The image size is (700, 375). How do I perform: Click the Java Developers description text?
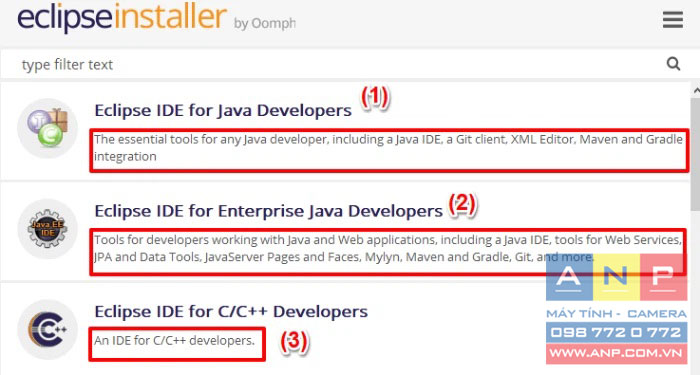coord(388,148)
